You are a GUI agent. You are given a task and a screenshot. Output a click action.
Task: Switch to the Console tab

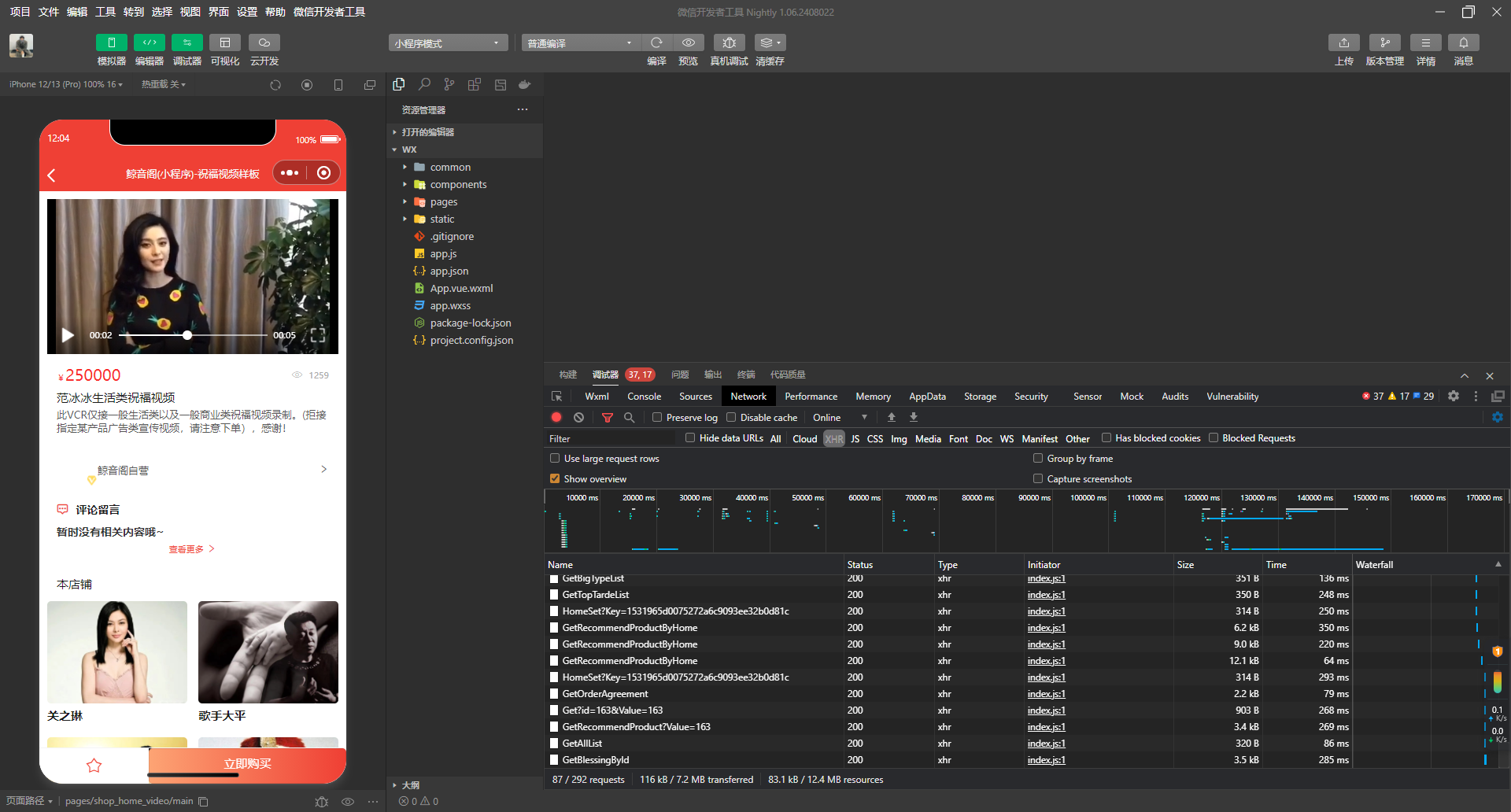pos(644,397)
